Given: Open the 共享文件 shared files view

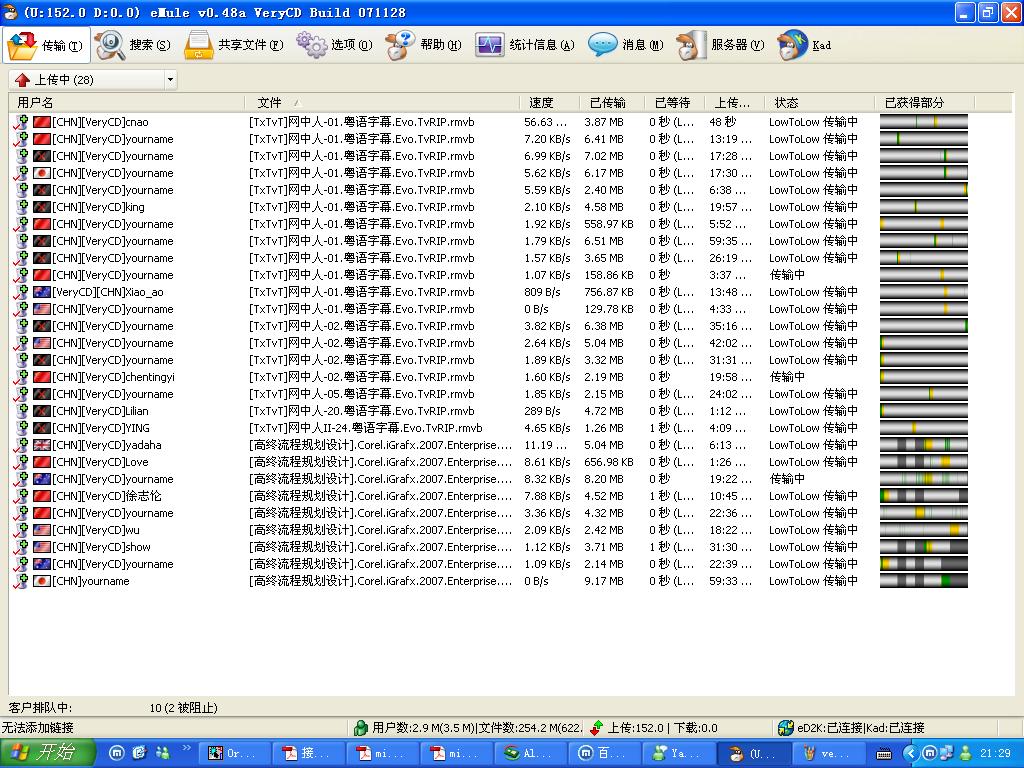Looking at the screenshot, I should [233, 45].
